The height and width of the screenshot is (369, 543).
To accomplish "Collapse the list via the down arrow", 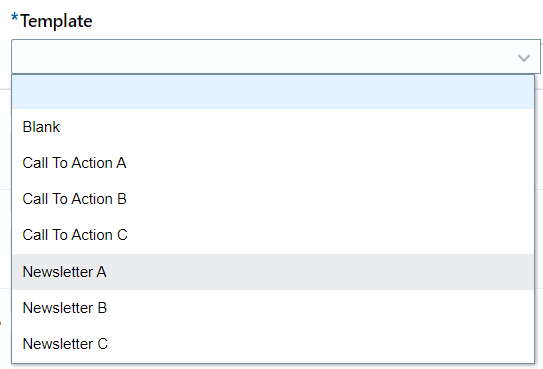I will pos(524,57).
